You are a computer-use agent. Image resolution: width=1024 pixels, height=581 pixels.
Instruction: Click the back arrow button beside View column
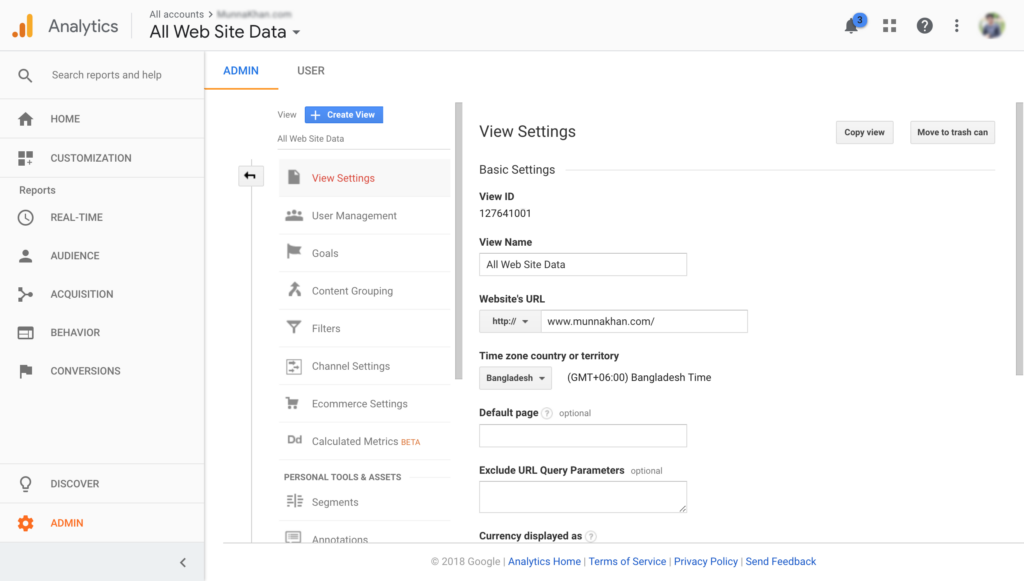(250, 177)
